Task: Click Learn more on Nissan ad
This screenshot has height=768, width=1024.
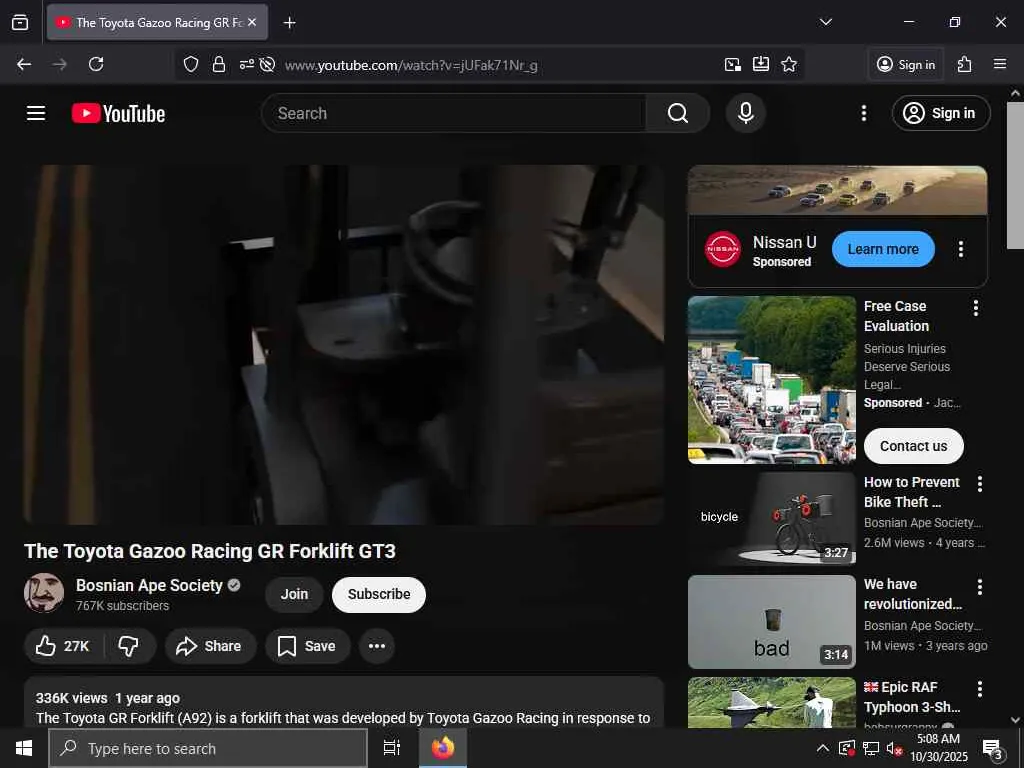Action: pos(883,249)
